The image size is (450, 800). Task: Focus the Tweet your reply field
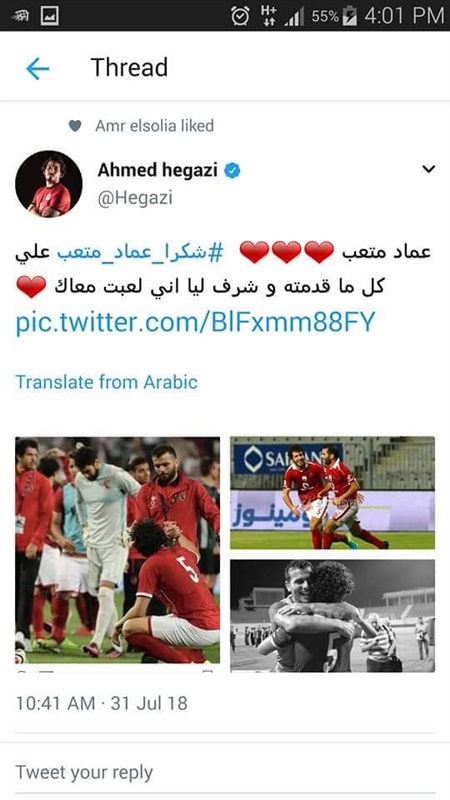225,772
